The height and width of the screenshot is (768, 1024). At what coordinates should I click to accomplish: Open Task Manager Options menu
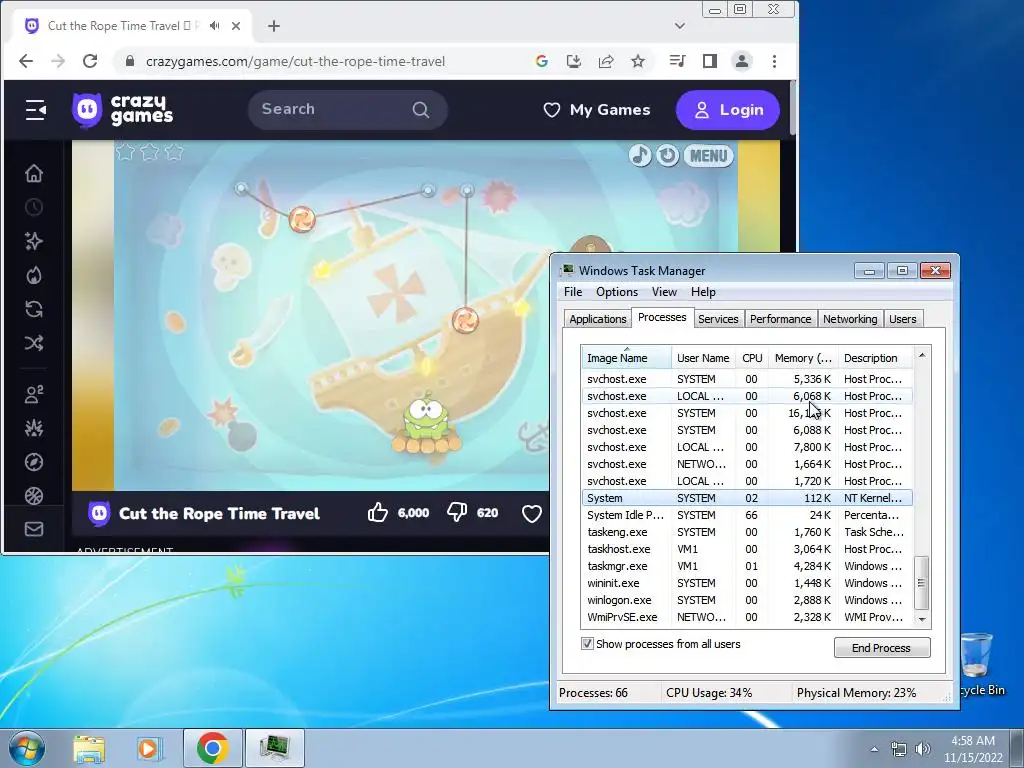pyautogui.click(x=616, y=292)
